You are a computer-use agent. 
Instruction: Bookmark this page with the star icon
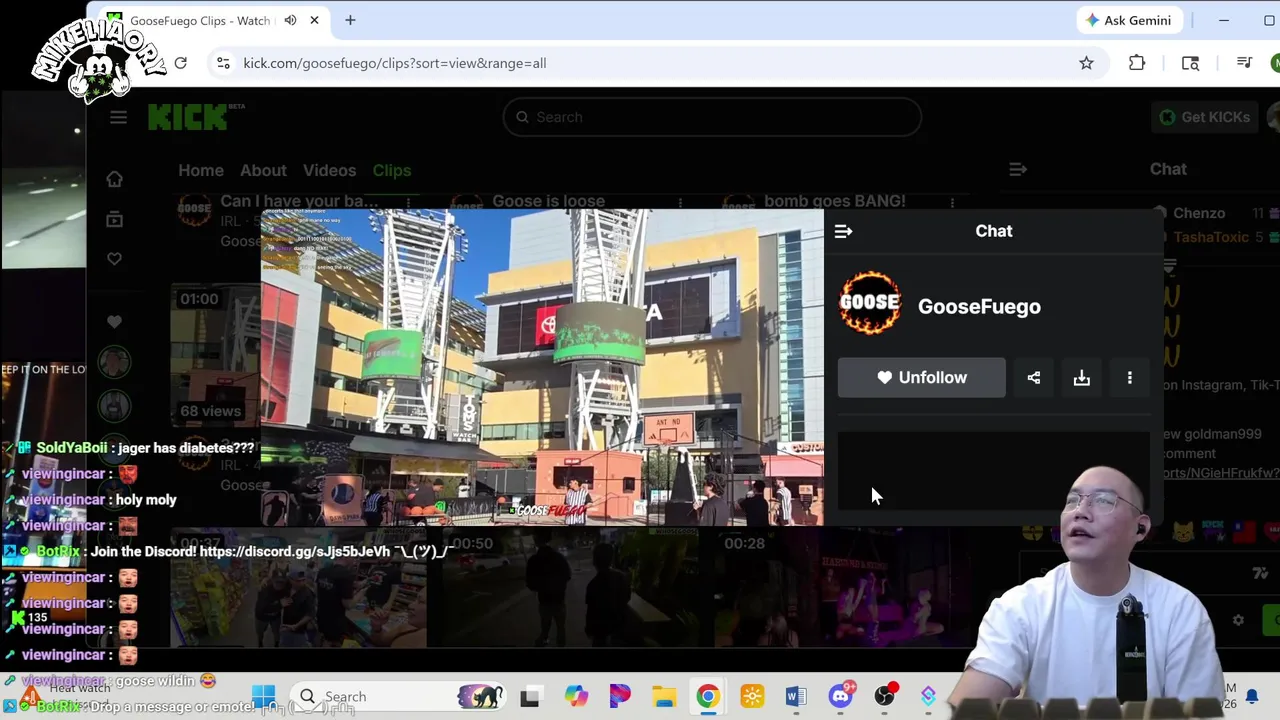[x=1086, y=63]
